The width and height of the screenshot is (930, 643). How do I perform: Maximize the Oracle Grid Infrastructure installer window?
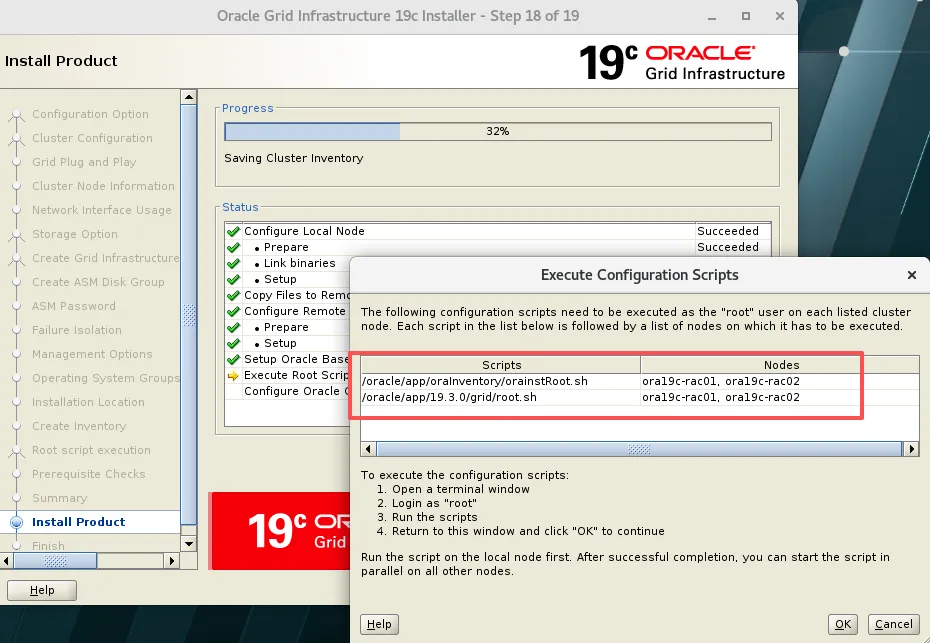746,17
